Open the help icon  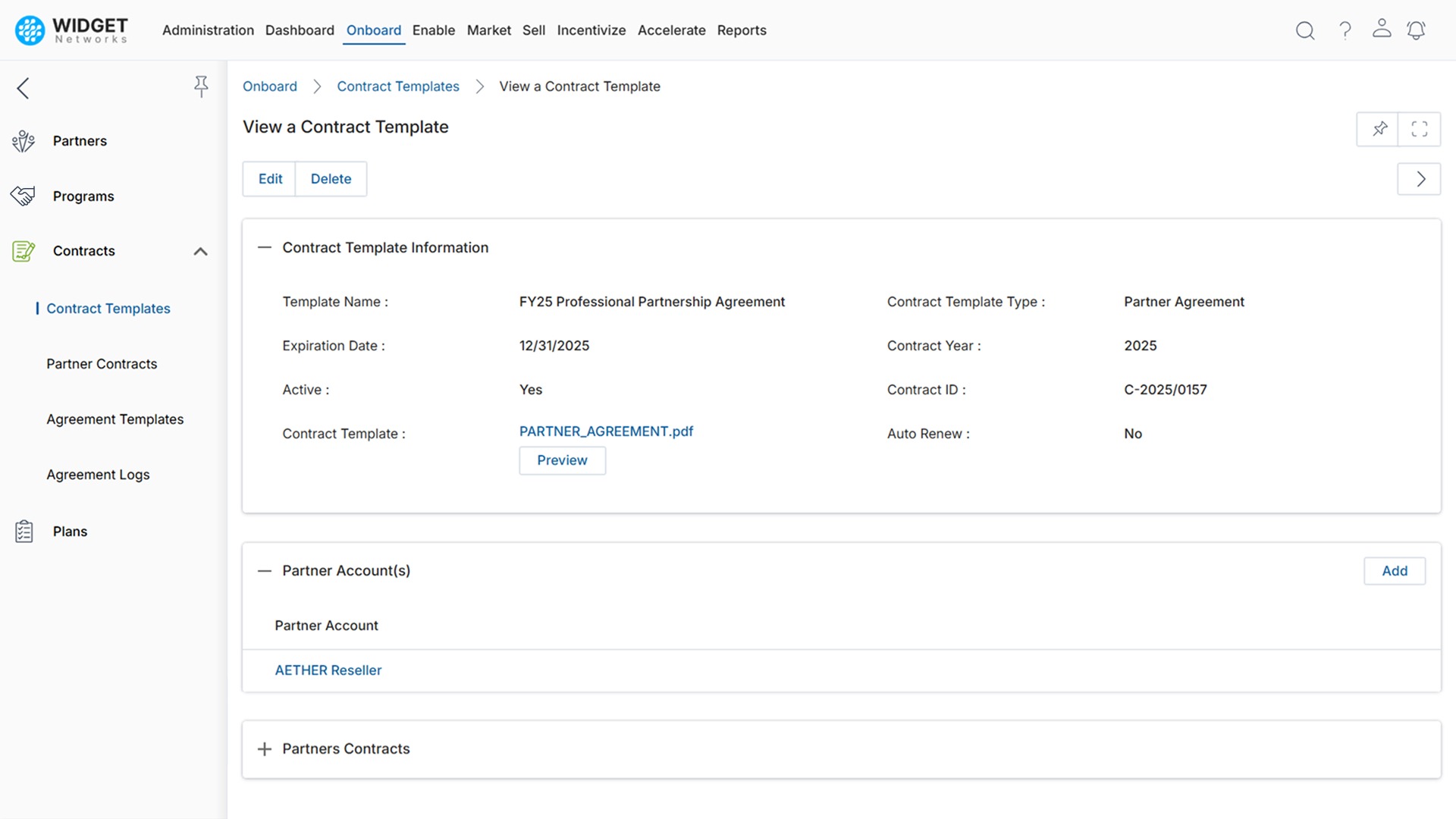point(1345,30)
